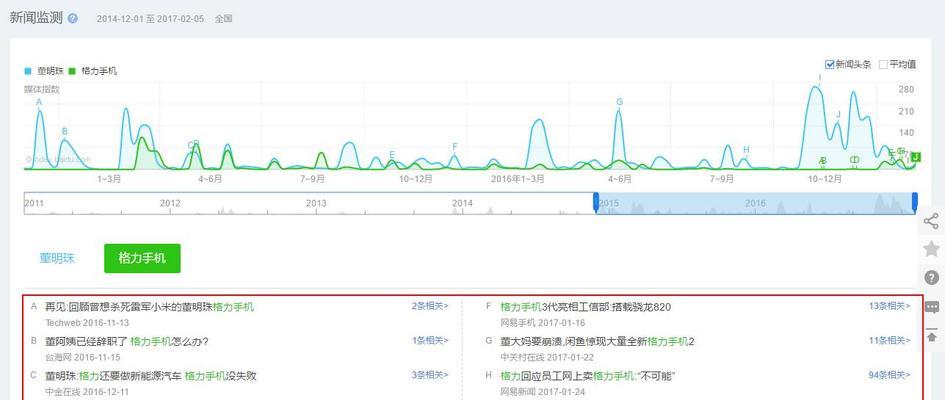Image resolution: width=945 pixels, height=400 pixels.
Task: Switch to the 董明珠 tab
Action: pos(57,258)
